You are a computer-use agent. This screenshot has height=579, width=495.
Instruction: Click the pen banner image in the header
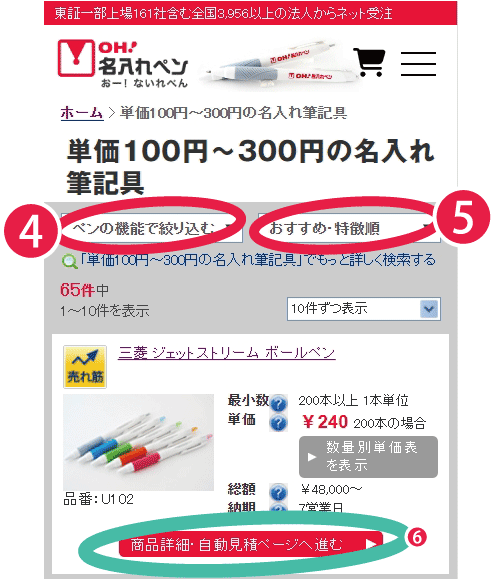(x=273, y=65)
